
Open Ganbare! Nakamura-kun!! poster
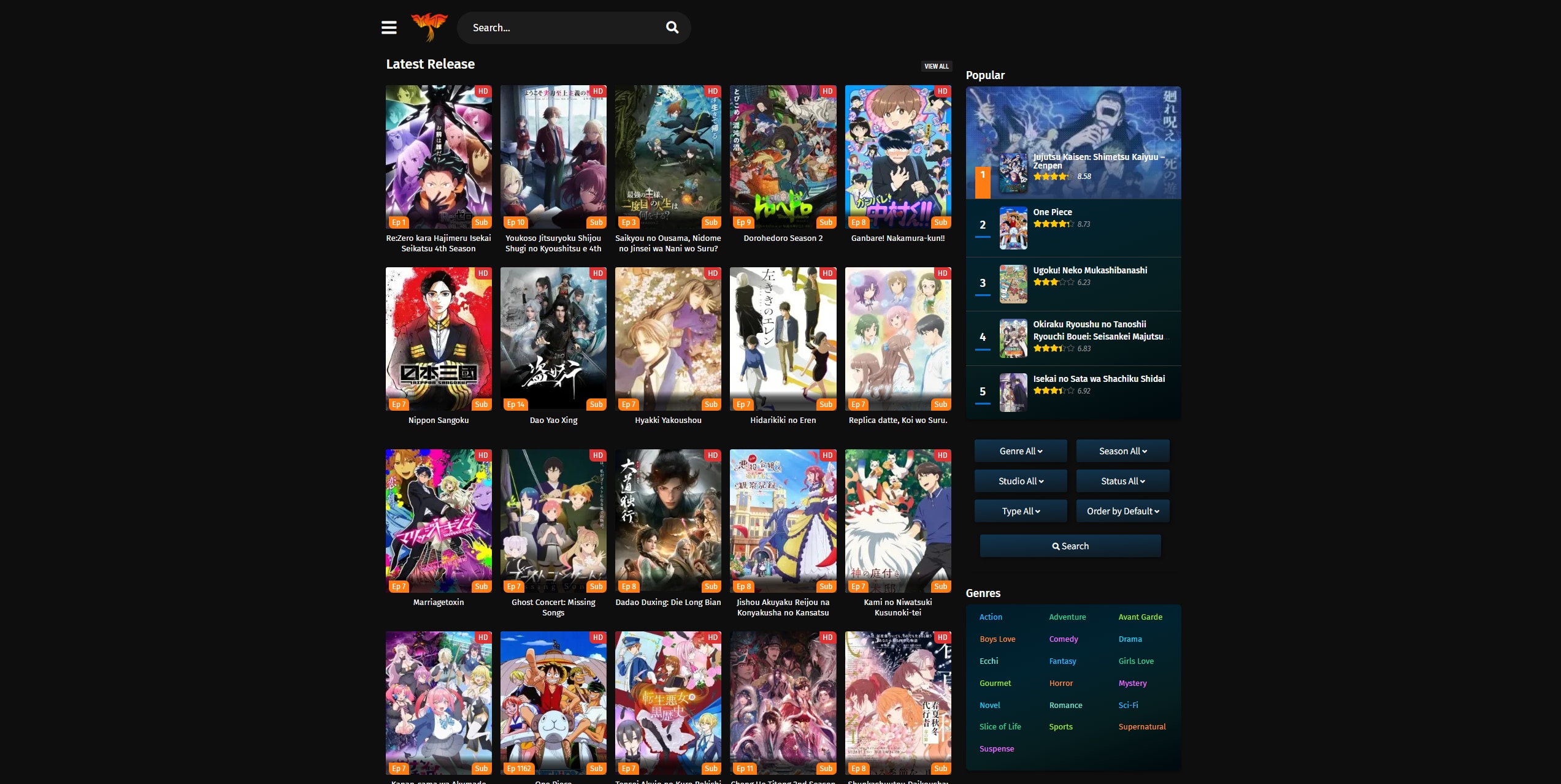898,157
